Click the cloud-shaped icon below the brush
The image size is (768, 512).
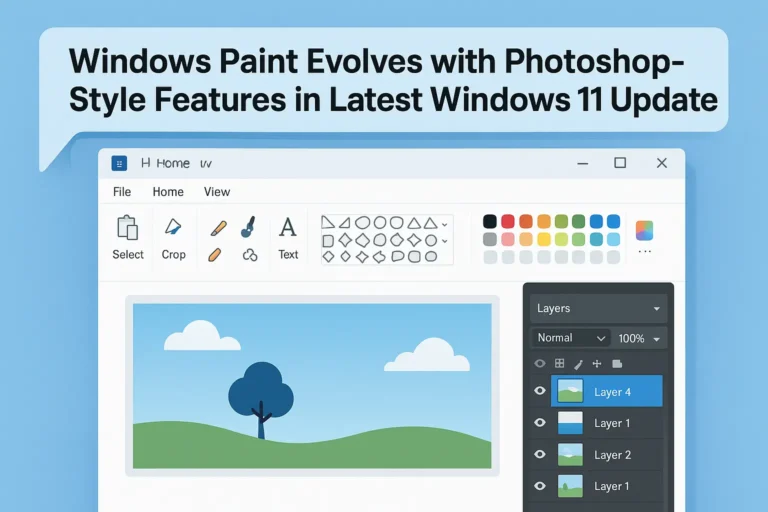click(250, 255)
